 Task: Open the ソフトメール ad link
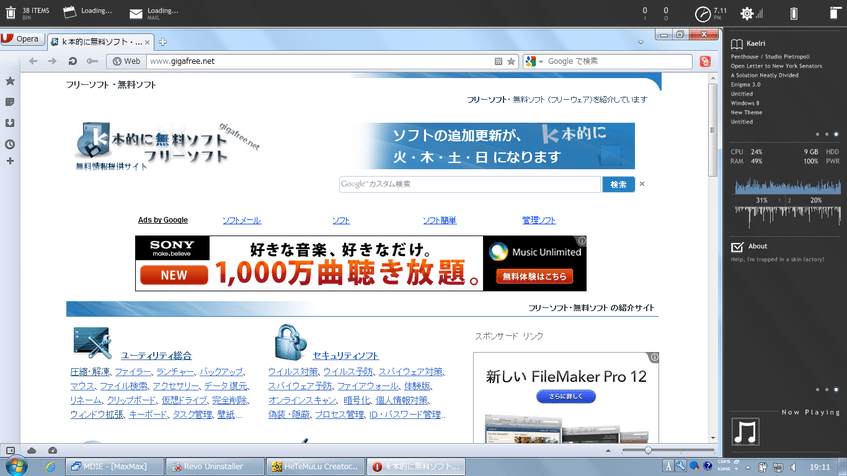241,220
